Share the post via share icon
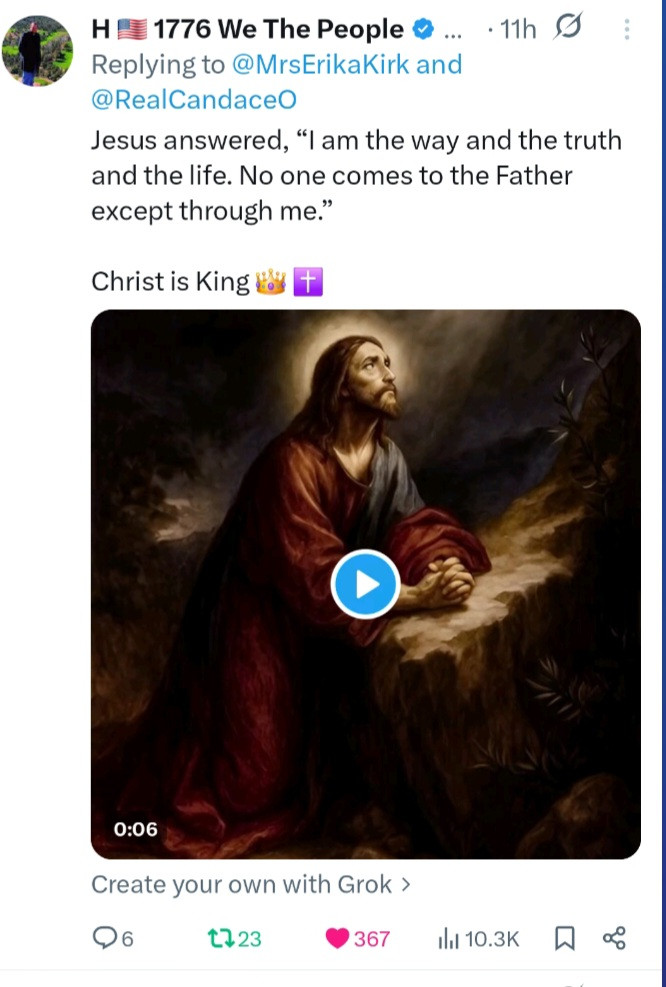The height and width of the screenshot is (987, 666). (x=614, y=937)
